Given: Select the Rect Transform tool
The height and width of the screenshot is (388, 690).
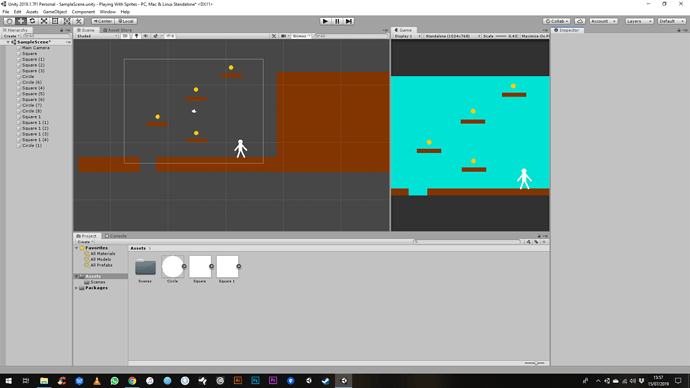Looking at the screenshot, I should (x=55, y=21).
